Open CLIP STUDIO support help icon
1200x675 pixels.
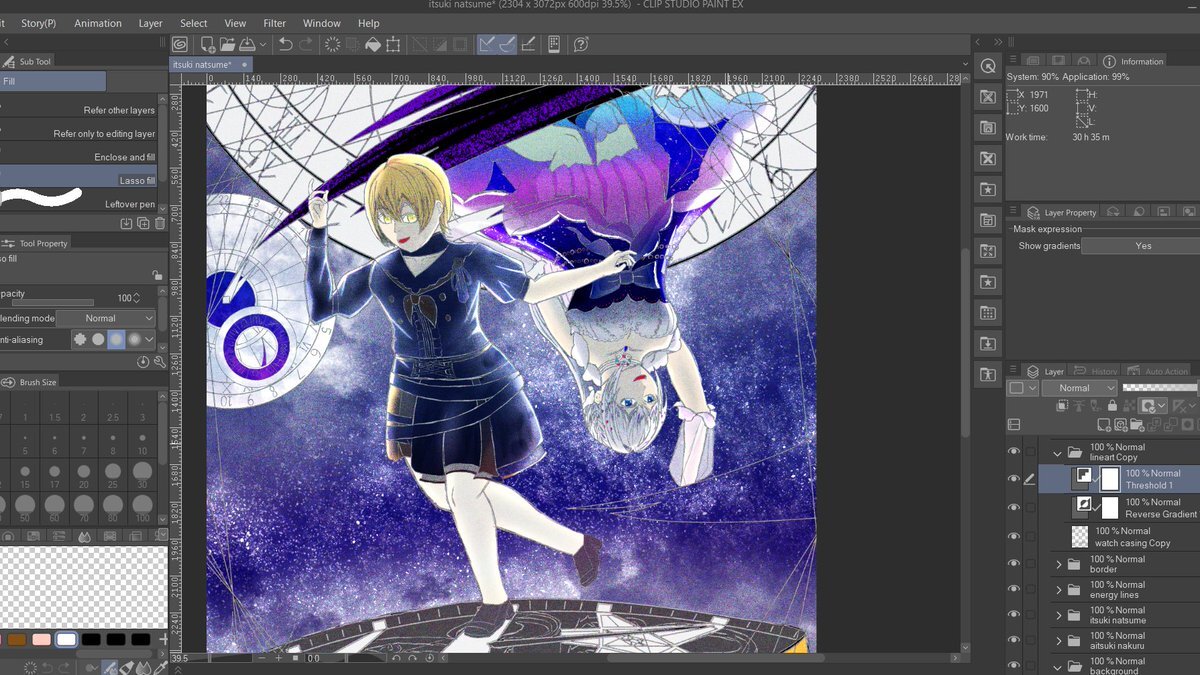point(581,44)
